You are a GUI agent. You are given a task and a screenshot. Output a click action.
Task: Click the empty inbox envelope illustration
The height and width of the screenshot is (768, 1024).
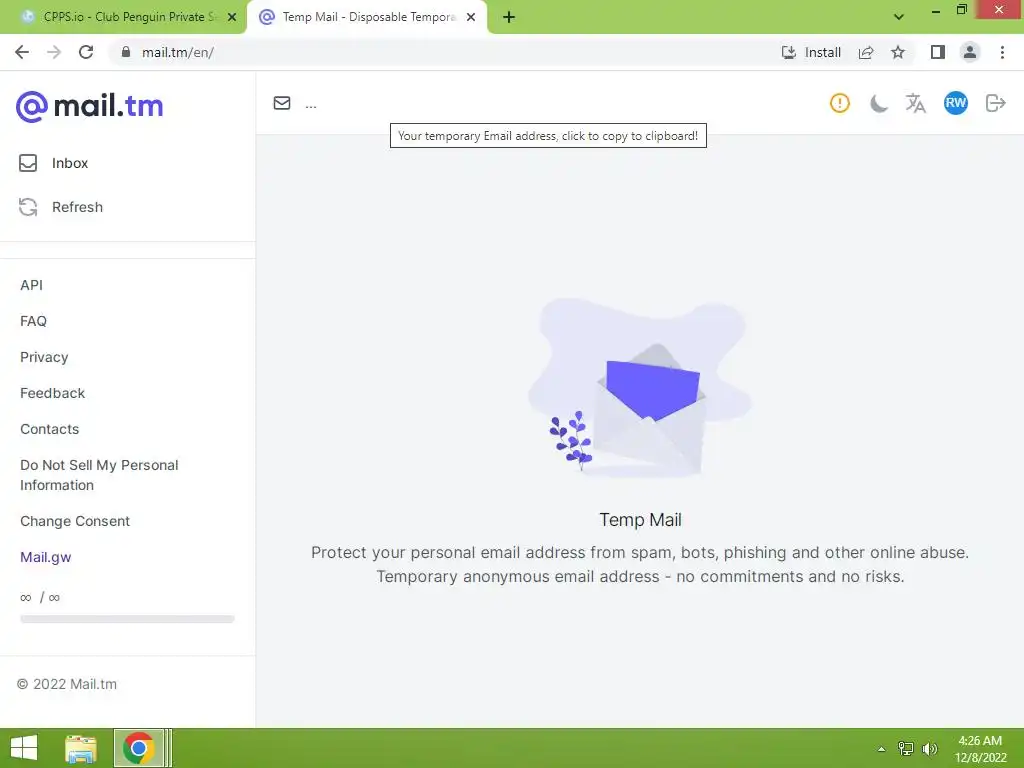[639, 388]
